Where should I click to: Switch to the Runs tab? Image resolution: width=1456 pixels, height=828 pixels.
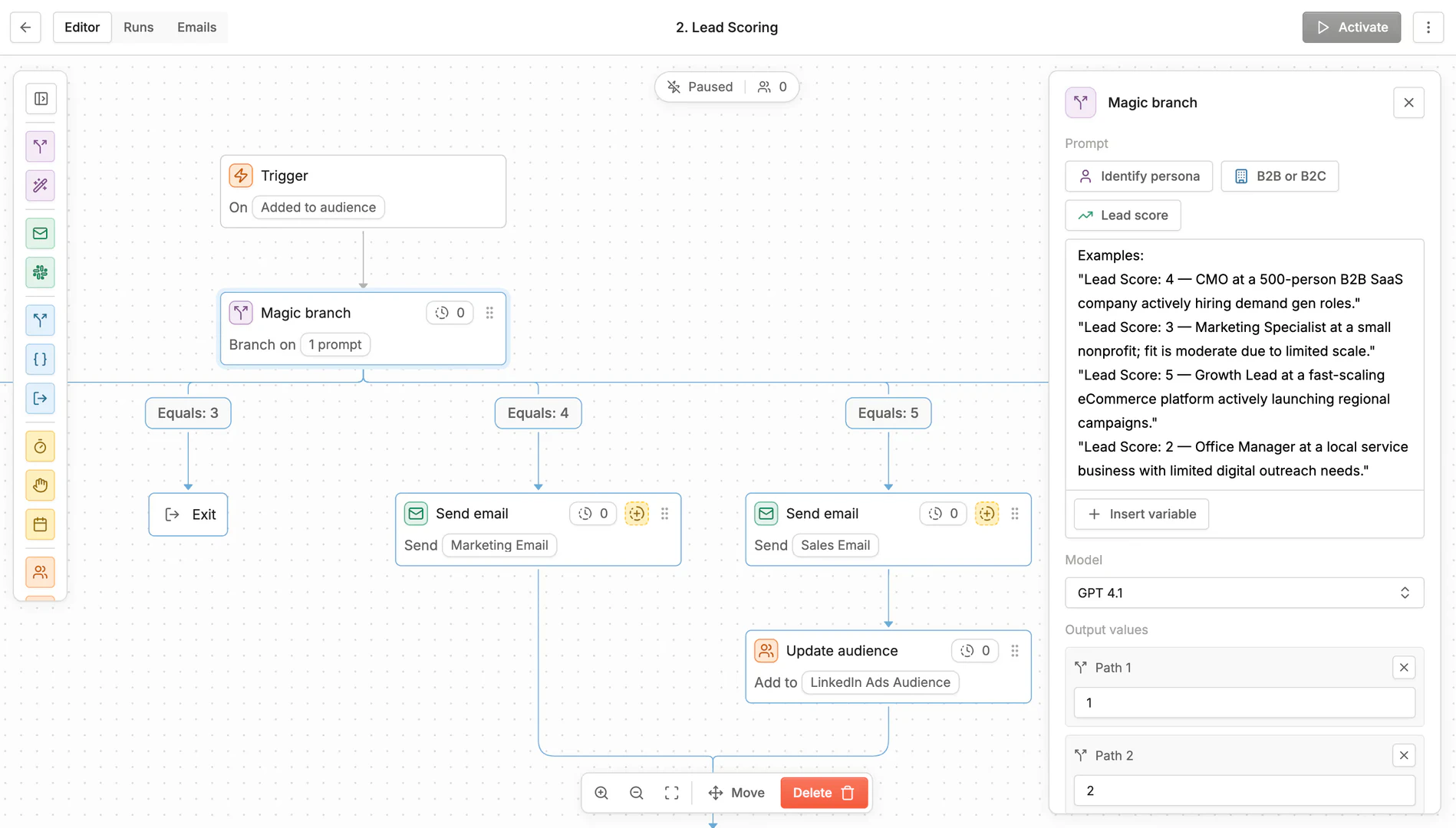pyautogui.click(x=138, y=27)
